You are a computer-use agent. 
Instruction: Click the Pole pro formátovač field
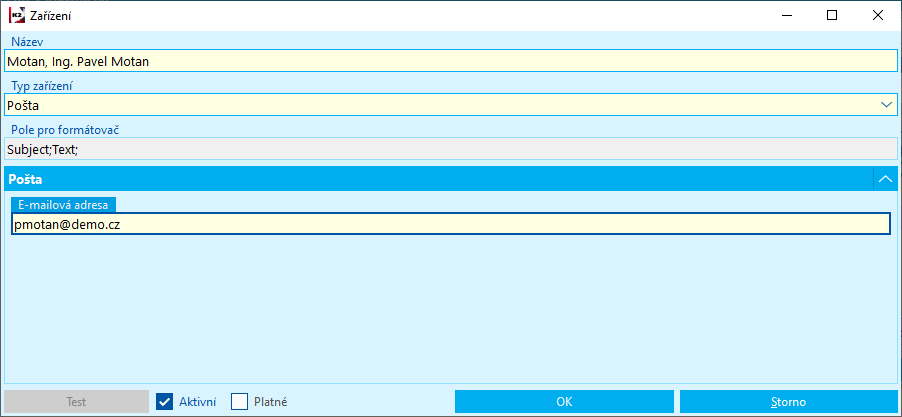(x=450, y=148)
